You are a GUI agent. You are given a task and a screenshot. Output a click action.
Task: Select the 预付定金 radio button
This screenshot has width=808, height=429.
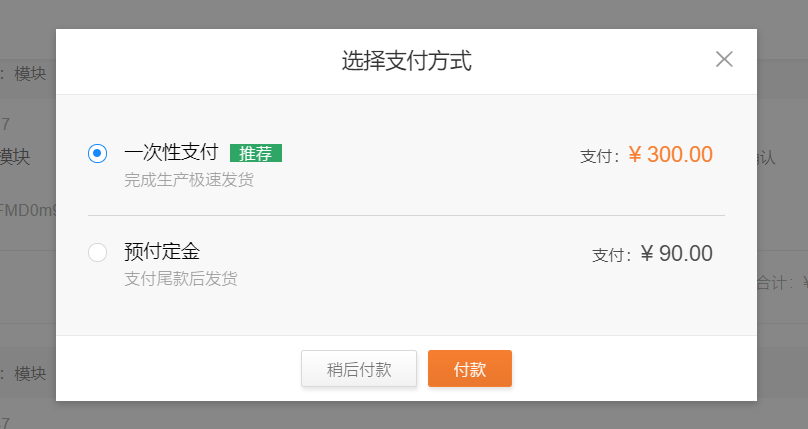[x=97, y=252]
